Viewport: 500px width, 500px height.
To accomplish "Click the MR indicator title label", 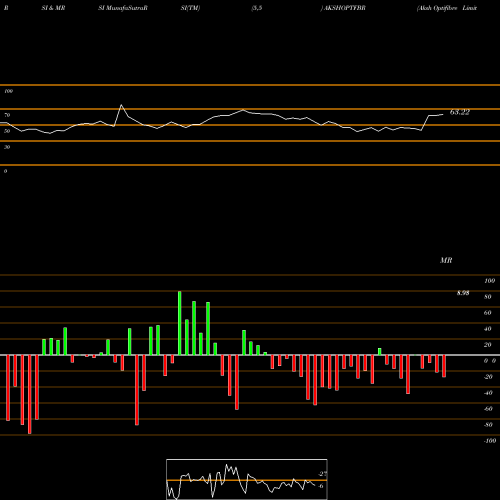I will tap(446, 260).
